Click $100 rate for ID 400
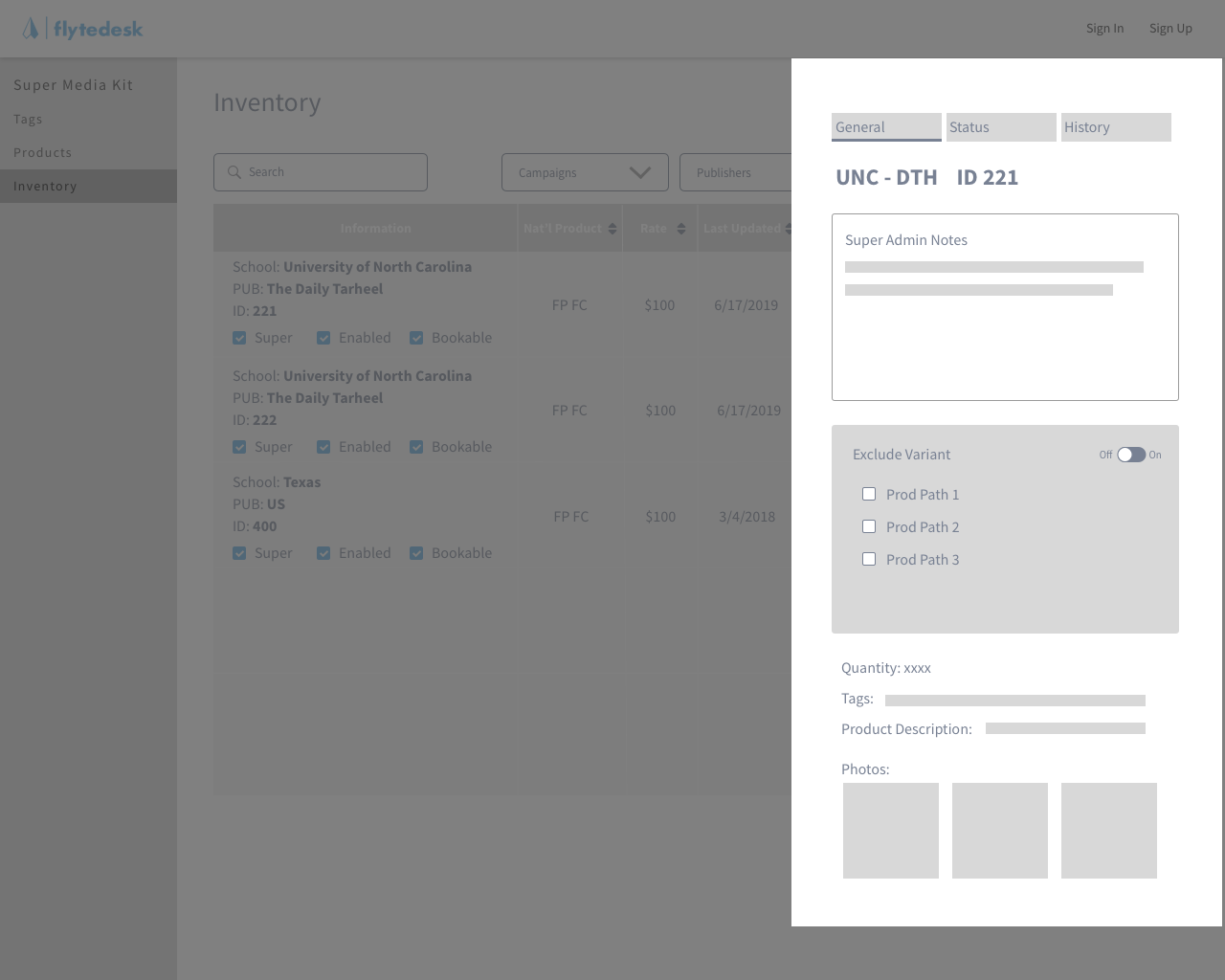 (x=660, y=517)
